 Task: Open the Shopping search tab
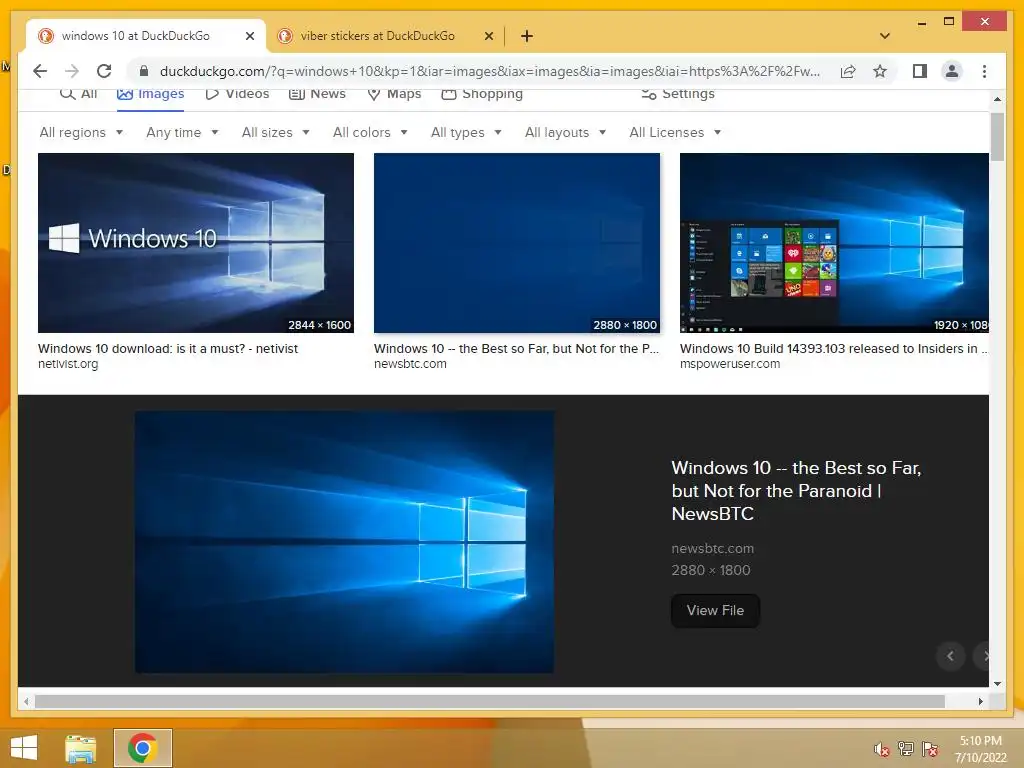coord(482,94)
